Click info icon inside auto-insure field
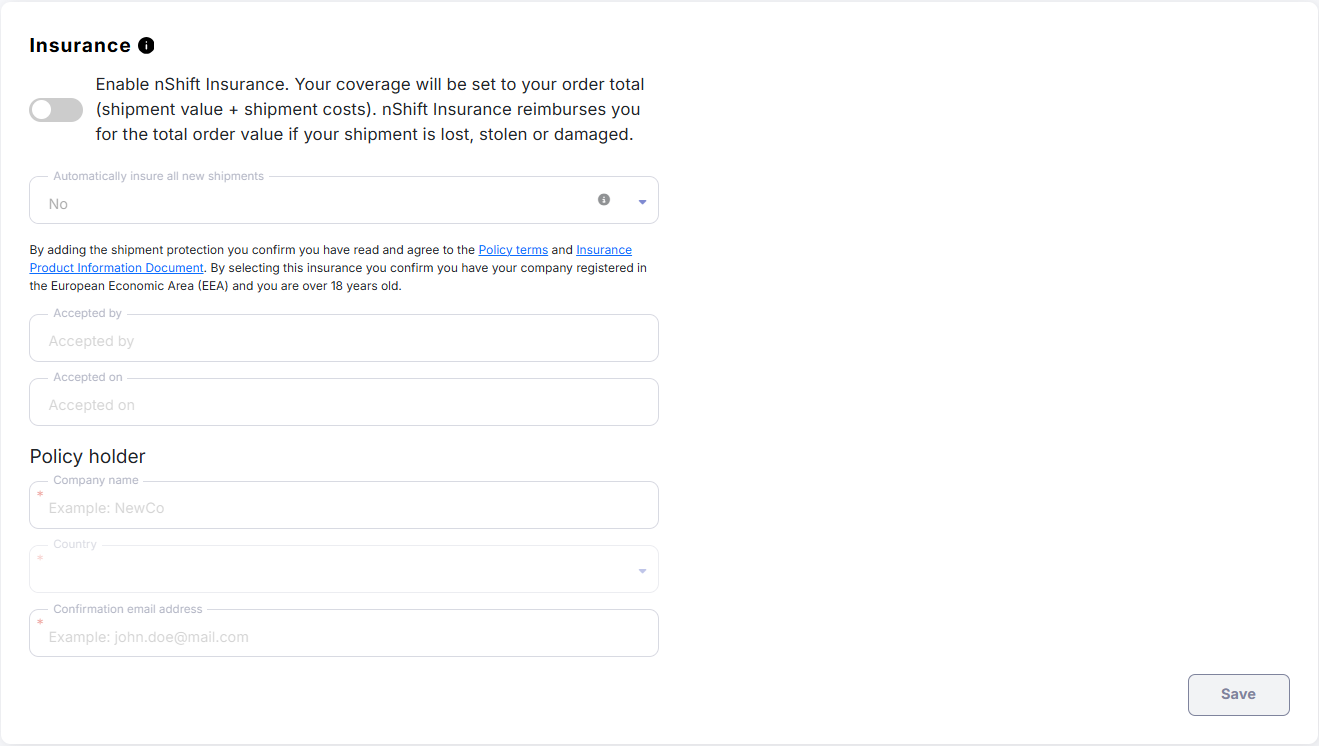This screenshot has height=746, width=1319. click(x=604, y=200)
